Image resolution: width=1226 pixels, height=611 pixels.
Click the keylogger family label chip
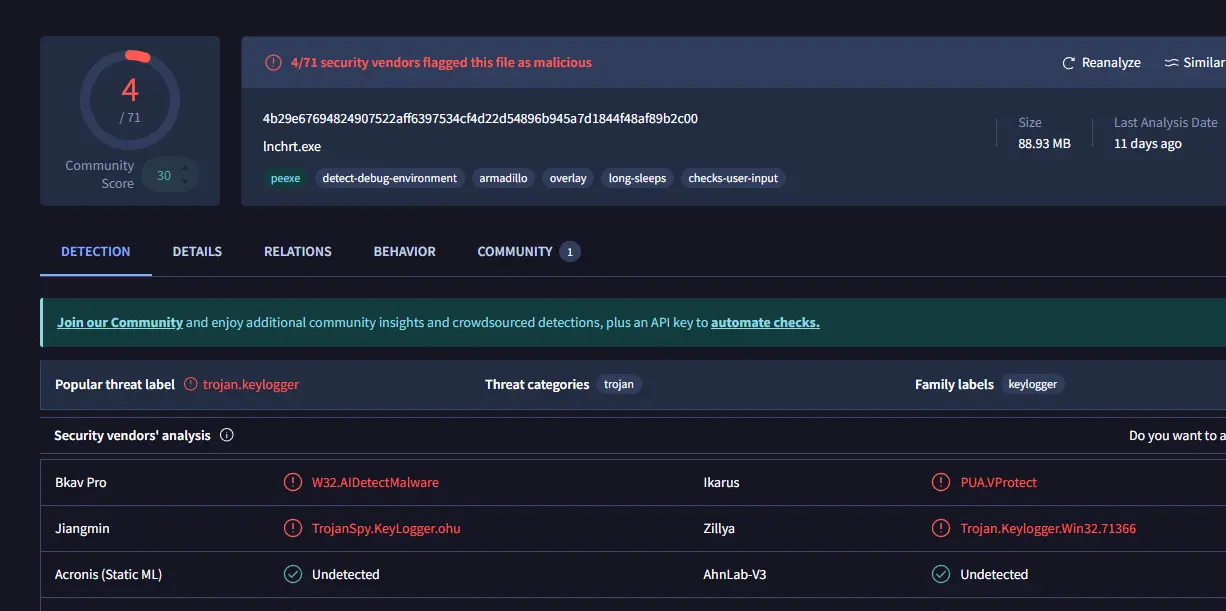coord(1033,384)
